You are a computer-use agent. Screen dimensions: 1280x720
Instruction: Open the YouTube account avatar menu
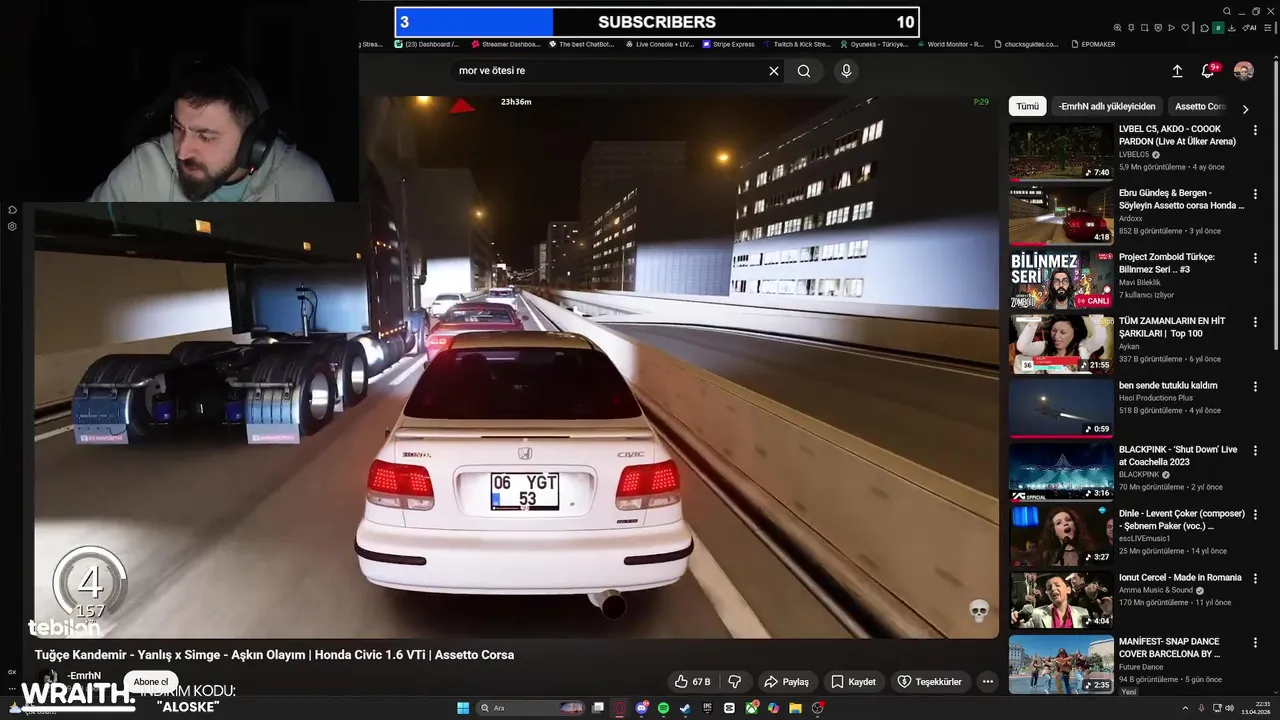[1244, 71]
